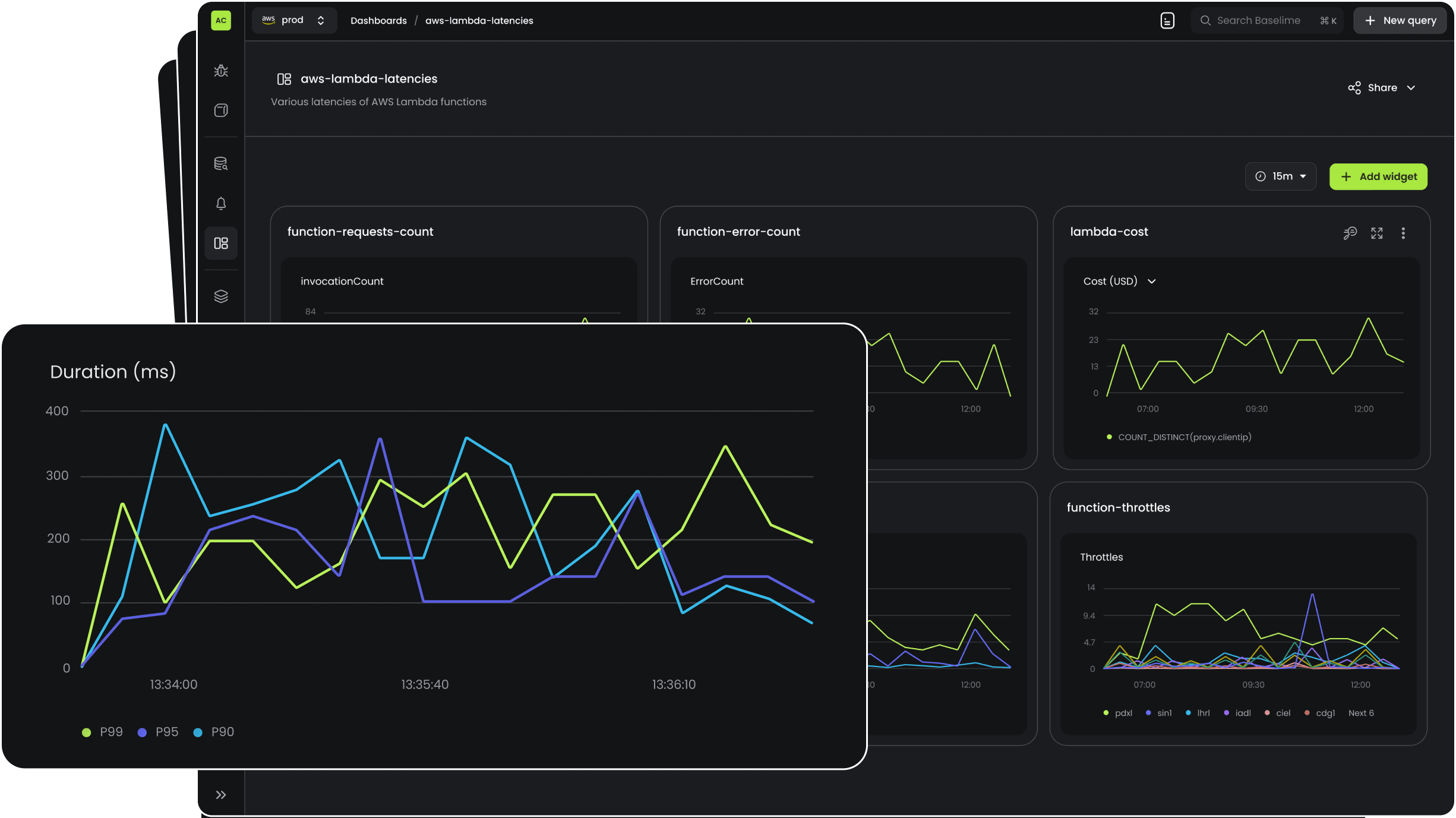The height and width of the screenshot is (818, 1456).
Task: Open the prod environment selector
Action: [294, 20]
